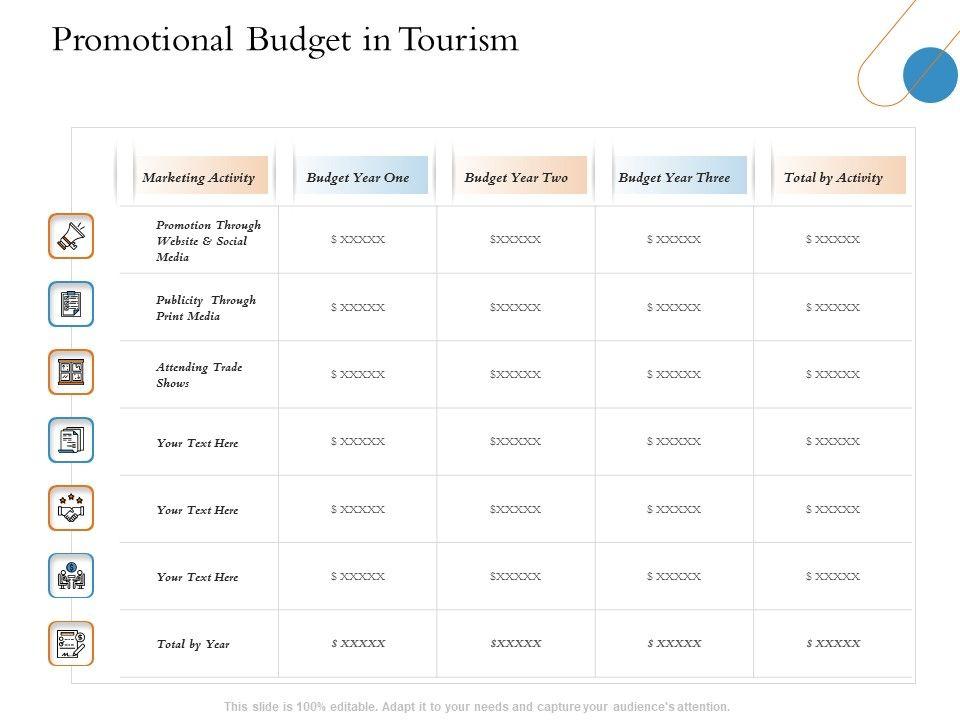Select the Attending Trade Shows row label
This screenshot has height=720, width=960.
[x=199, y=375]
